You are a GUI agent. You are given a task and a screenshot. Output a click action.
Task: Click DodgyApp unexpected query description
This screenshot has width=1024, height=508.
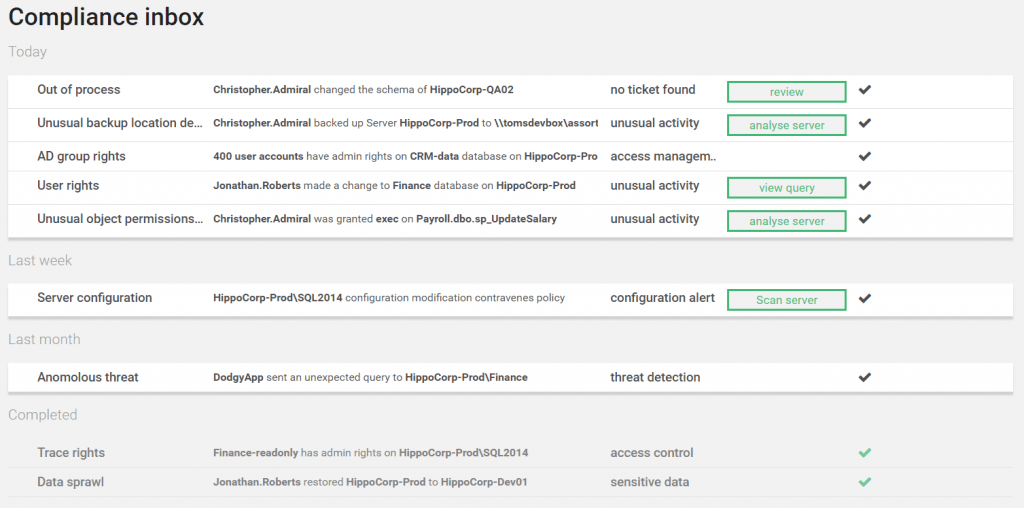coord(370,377)
